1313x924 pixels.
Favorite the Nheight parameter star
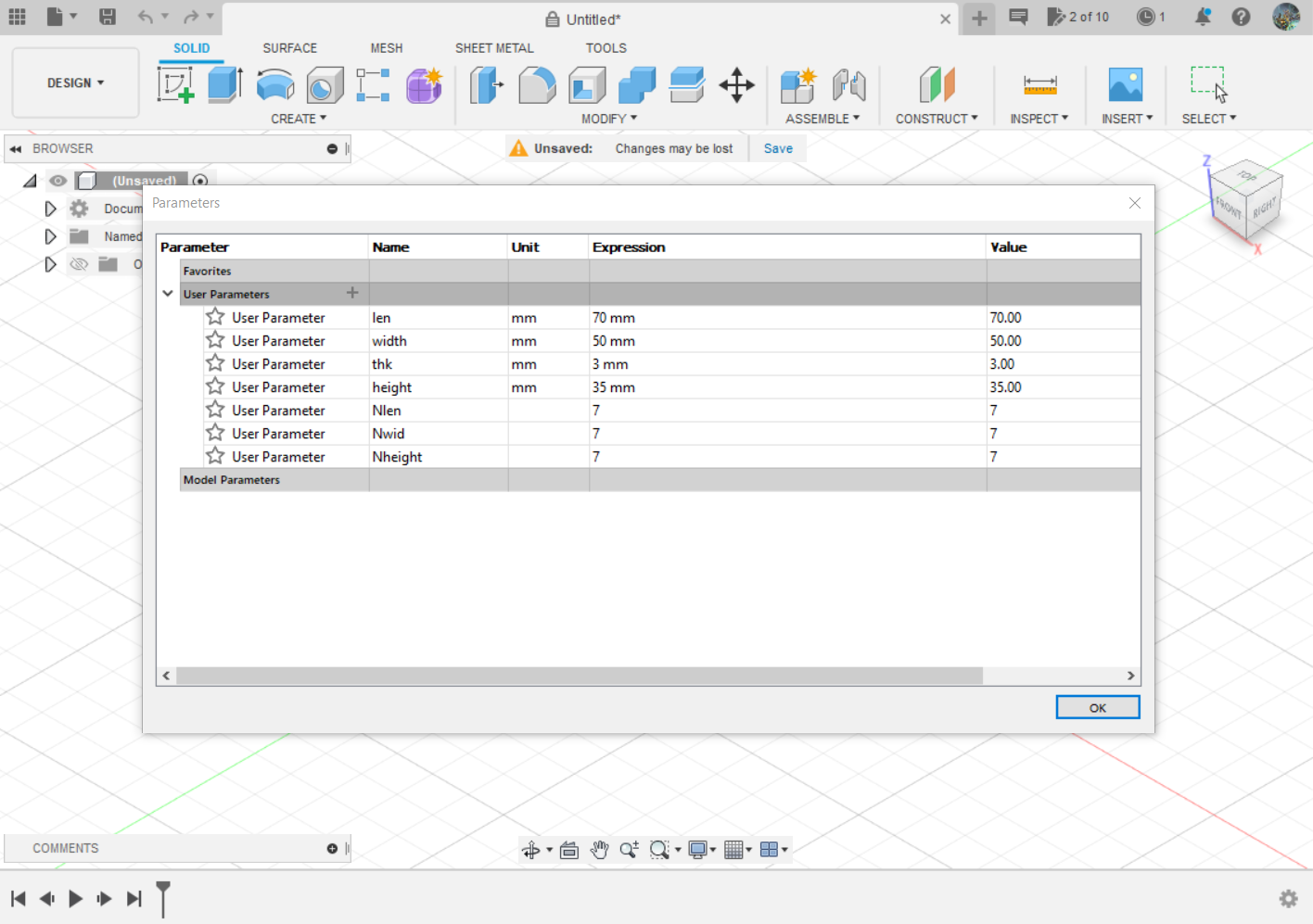click(215, 456)
